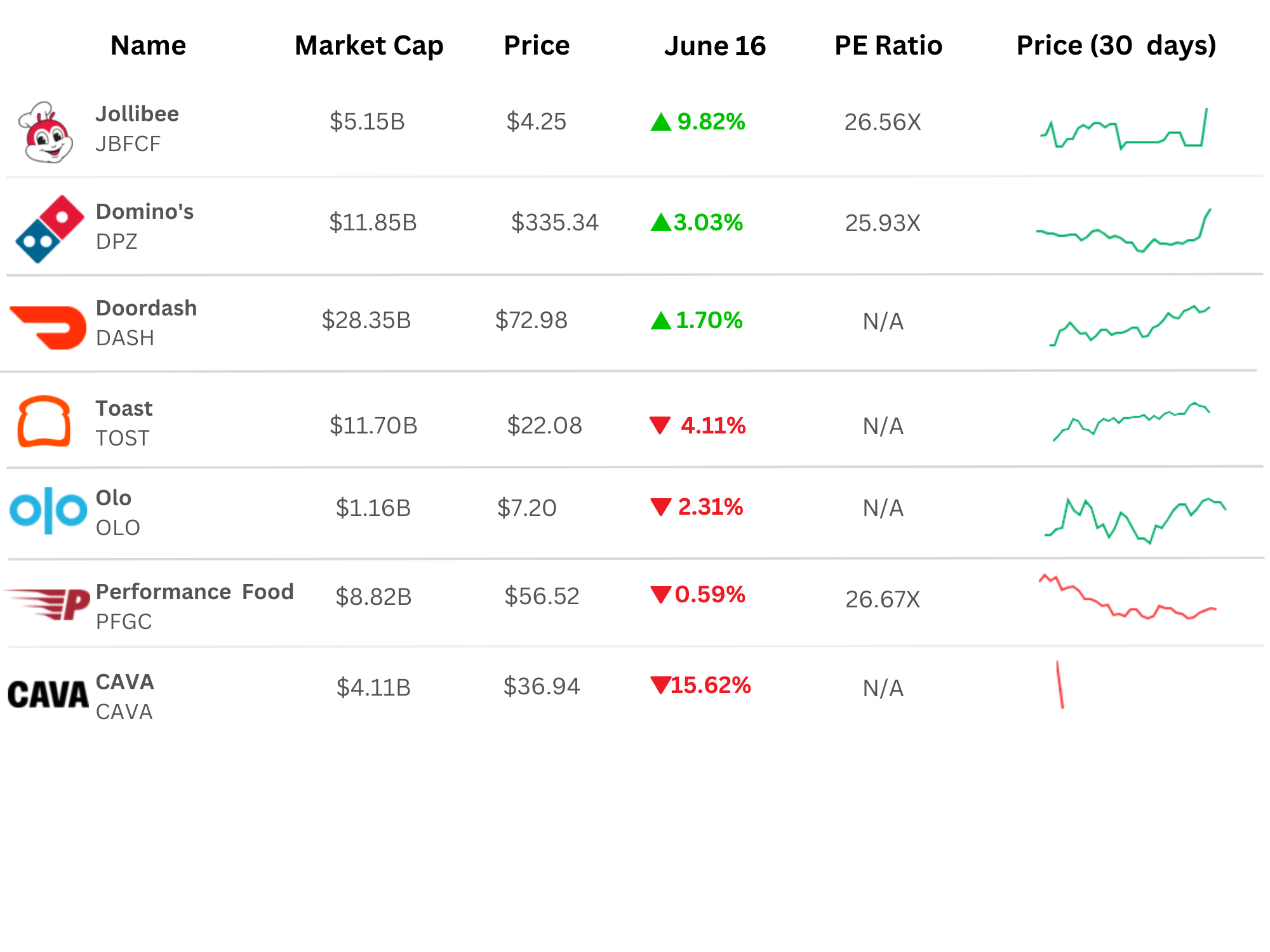Click the June 16 column header
1270x952 pixels.
click(715, 46)
